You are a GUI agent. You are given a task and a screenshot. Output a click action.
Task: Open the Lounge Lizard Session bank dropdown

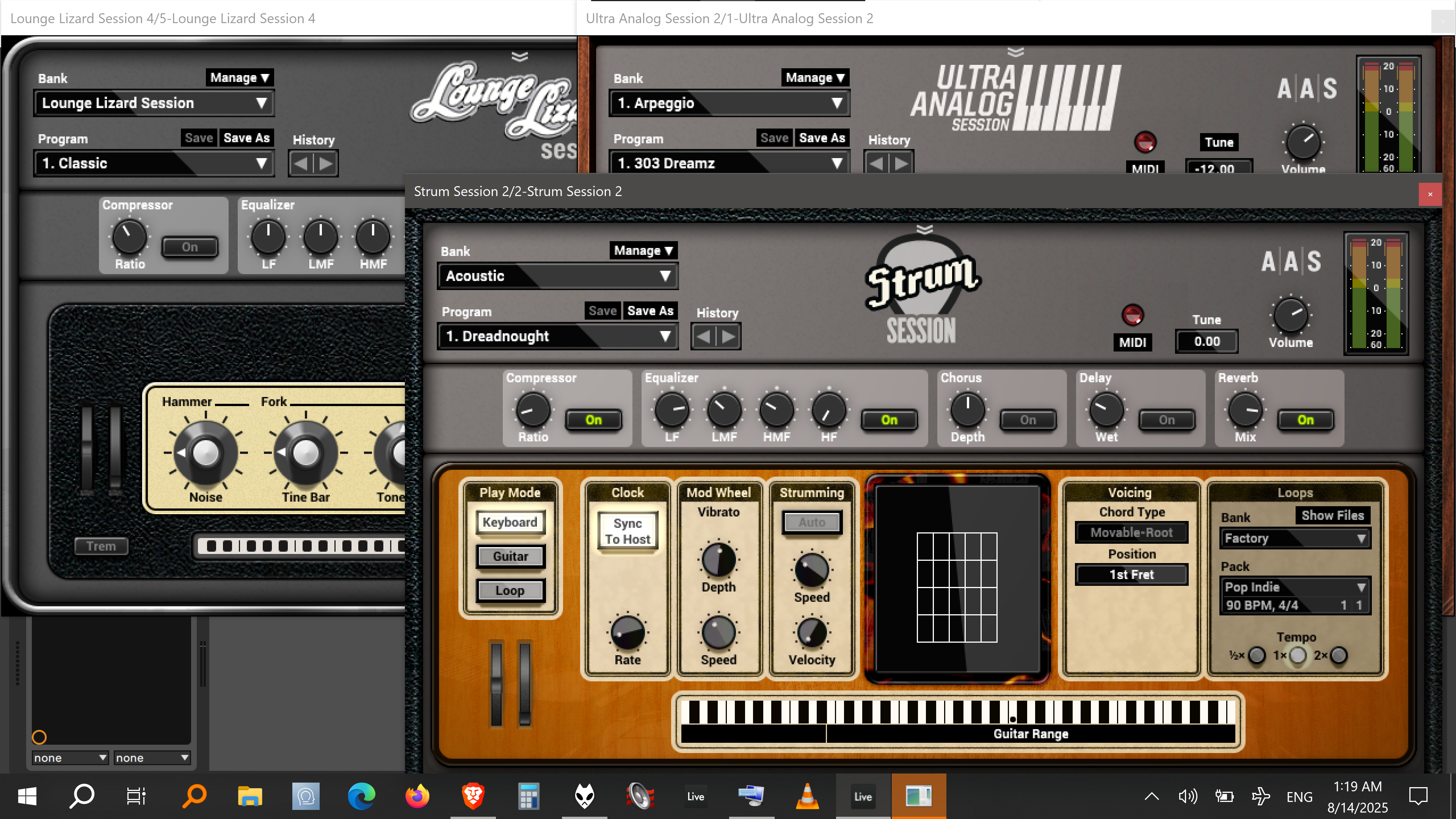[154, 103]
